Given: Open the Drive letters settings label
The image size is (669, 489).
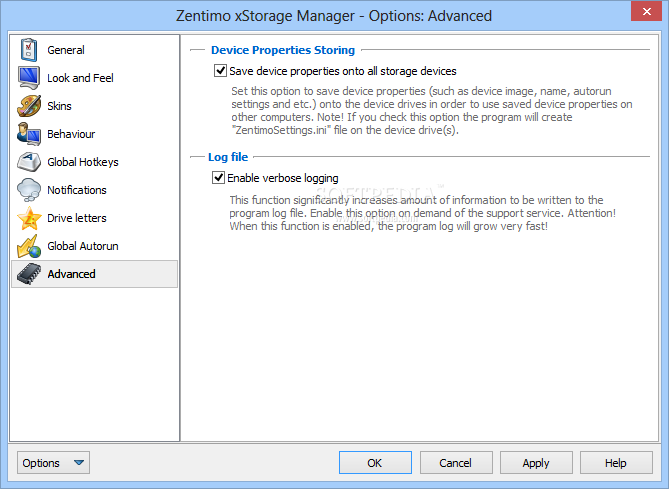Looking at the screenshot, I should [x=77, y=218].
